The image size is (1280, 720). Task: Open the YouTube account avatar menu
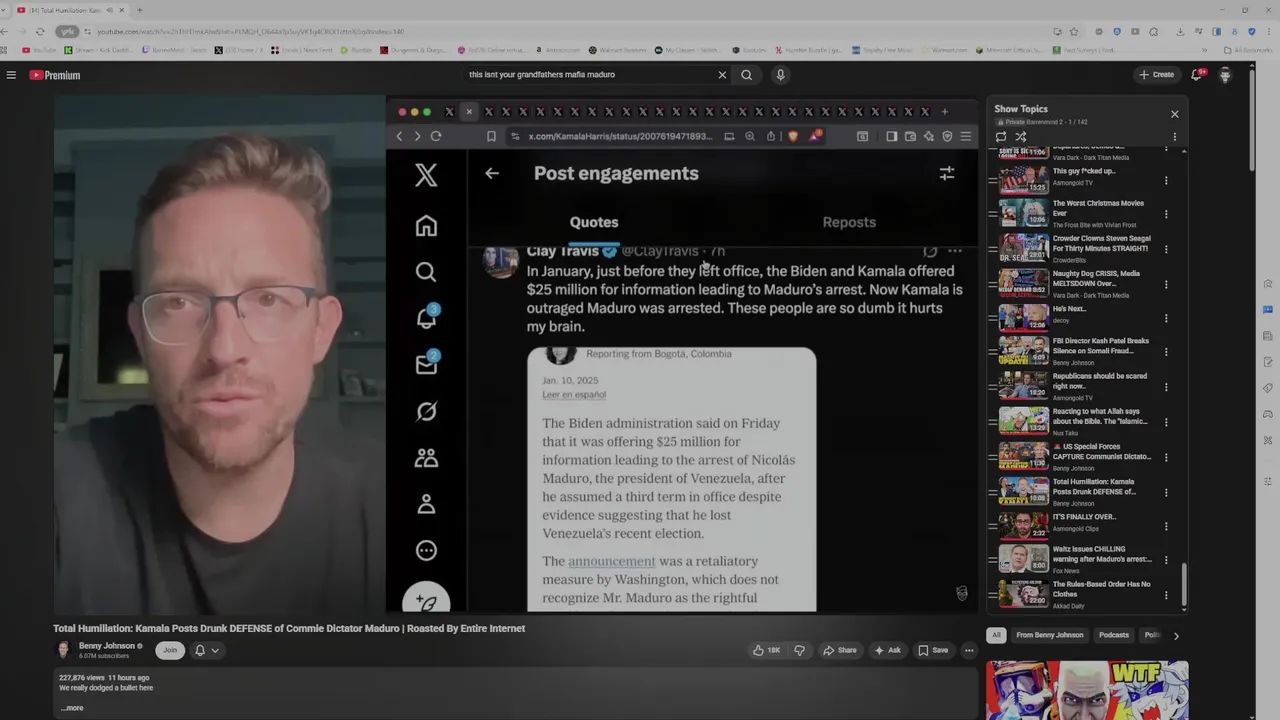1225,75
